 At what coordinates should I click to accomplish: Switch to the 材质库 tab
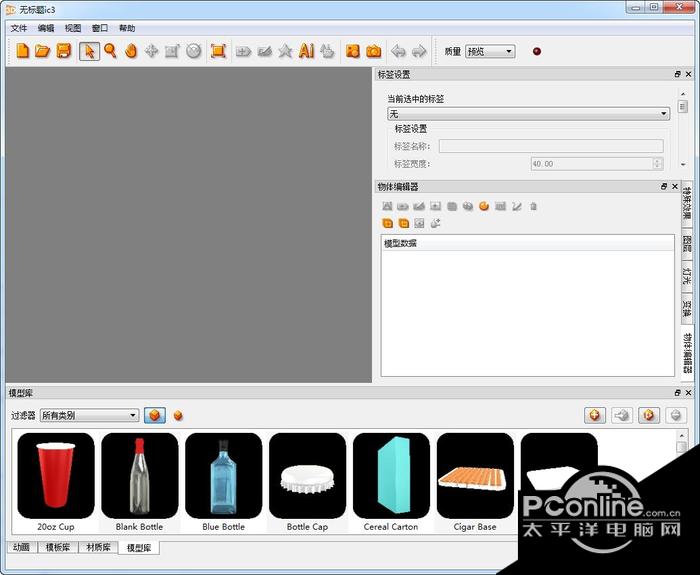[98, 547]
